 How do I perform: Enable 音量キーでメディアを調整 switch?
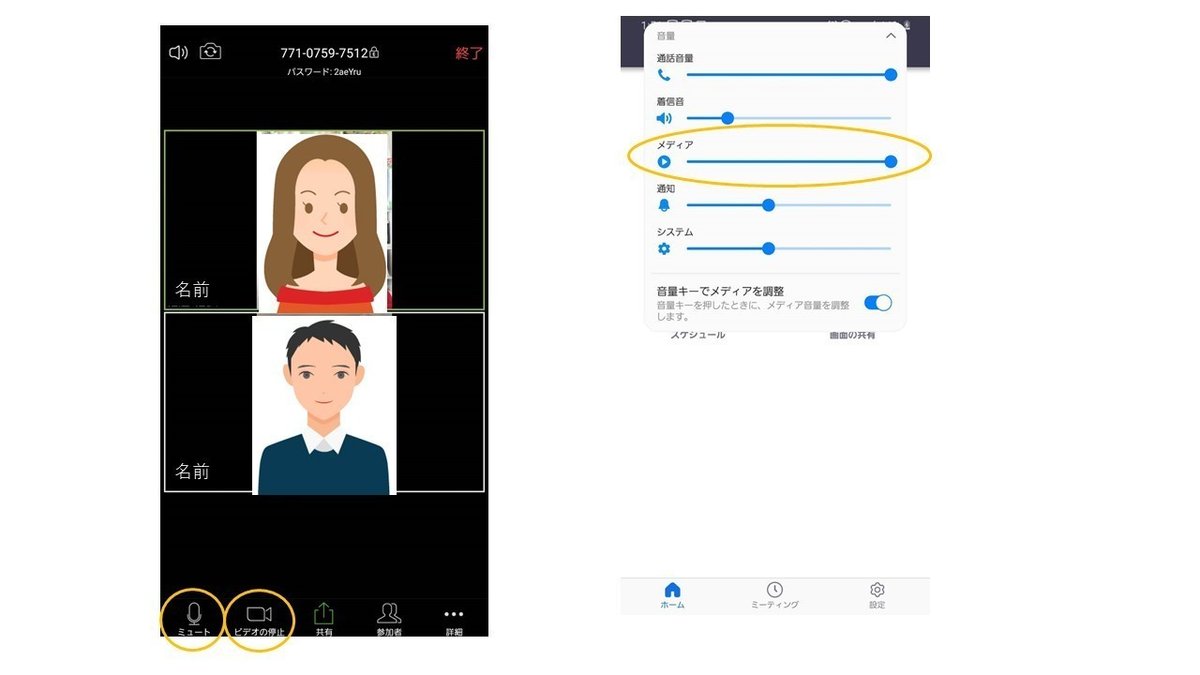tap(877, 301)
